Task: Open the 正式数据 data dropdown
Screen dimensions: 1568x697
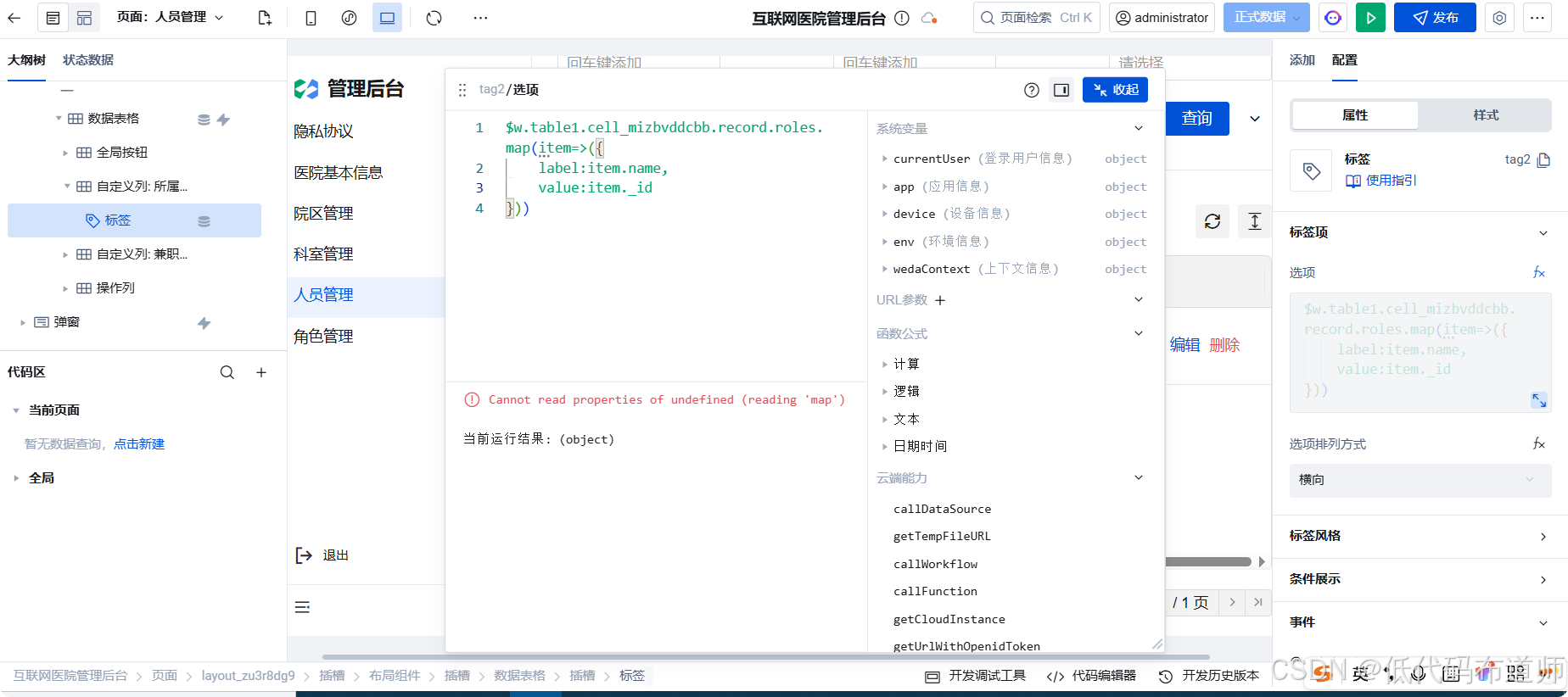Action: (x=1267, y=18)
